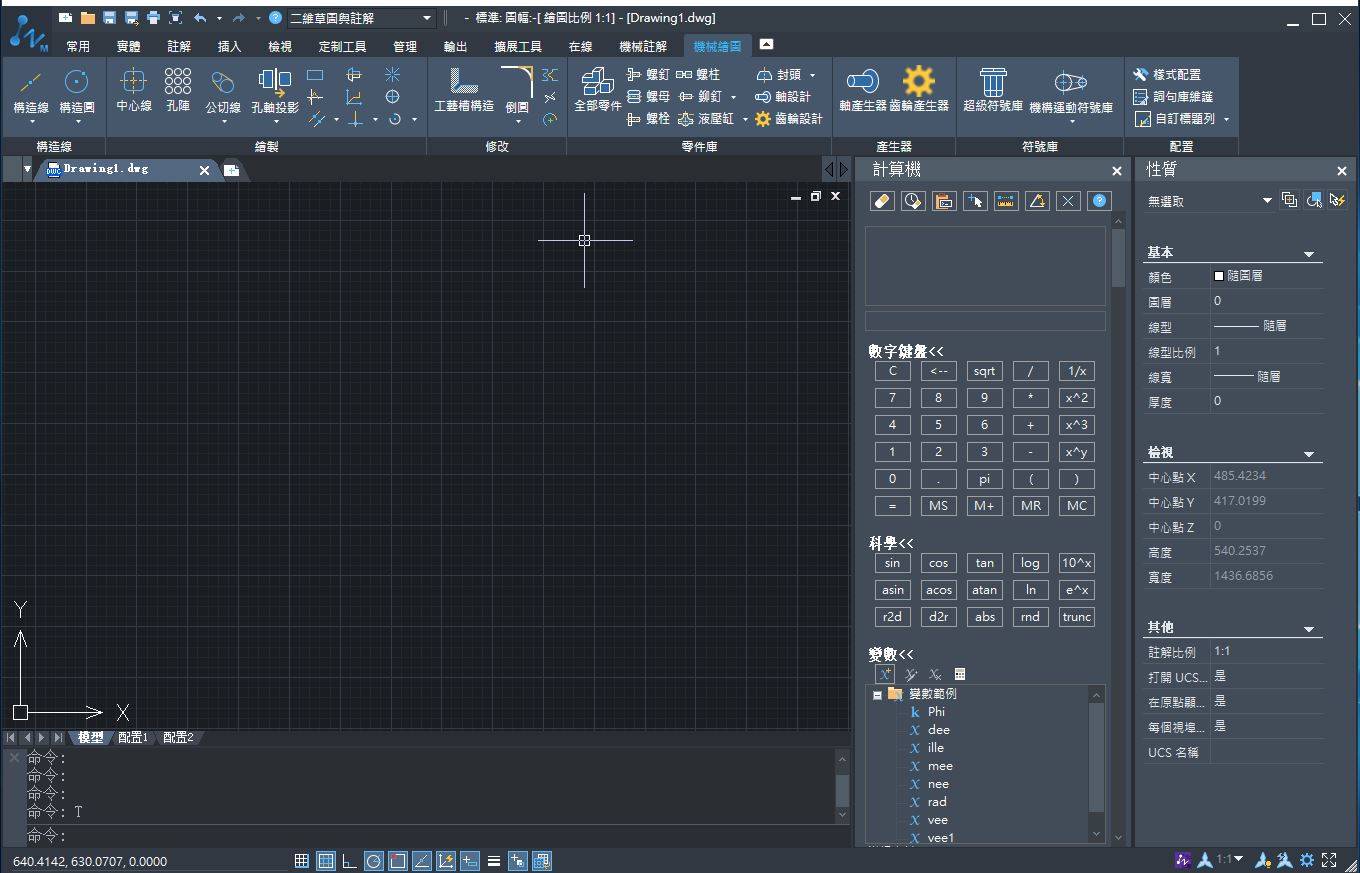Click the calculator help icon
The height and width of the screenshot is (873, 1360).
click(1099, 201)
